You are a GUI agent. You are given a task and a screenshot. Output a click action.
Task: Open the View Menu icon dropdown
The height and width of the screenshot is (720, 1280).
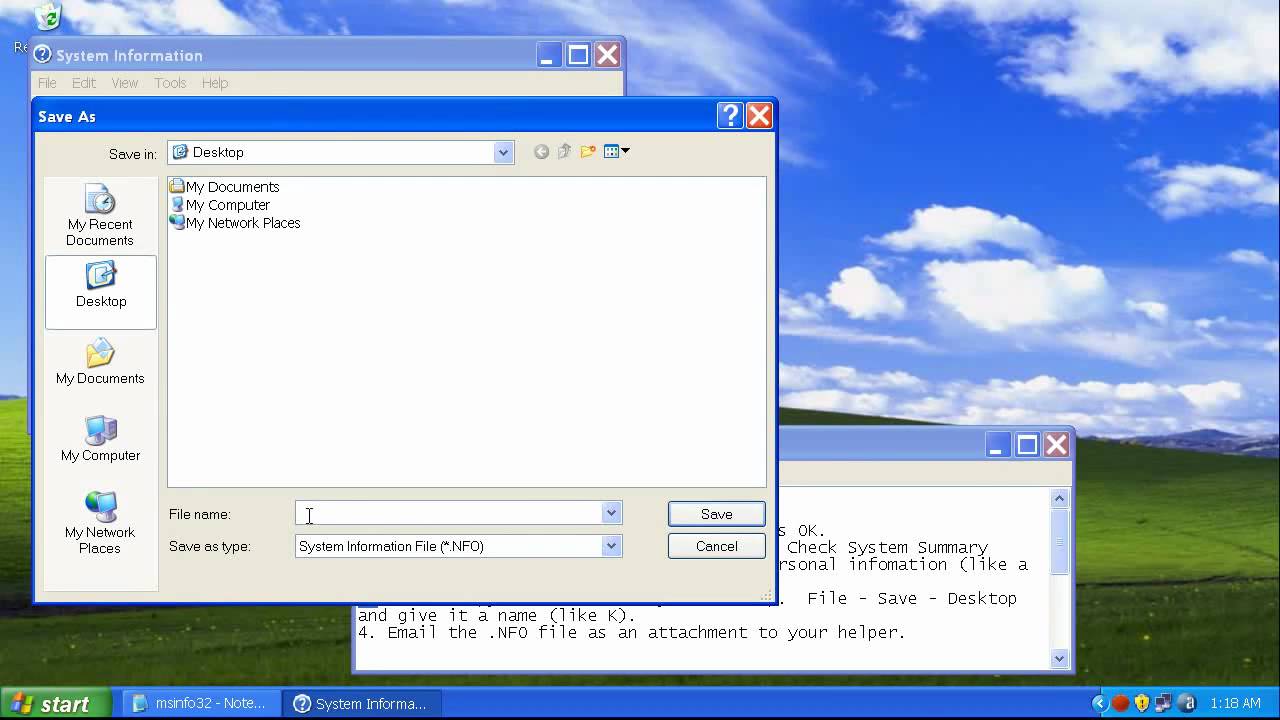click(617, 152)
